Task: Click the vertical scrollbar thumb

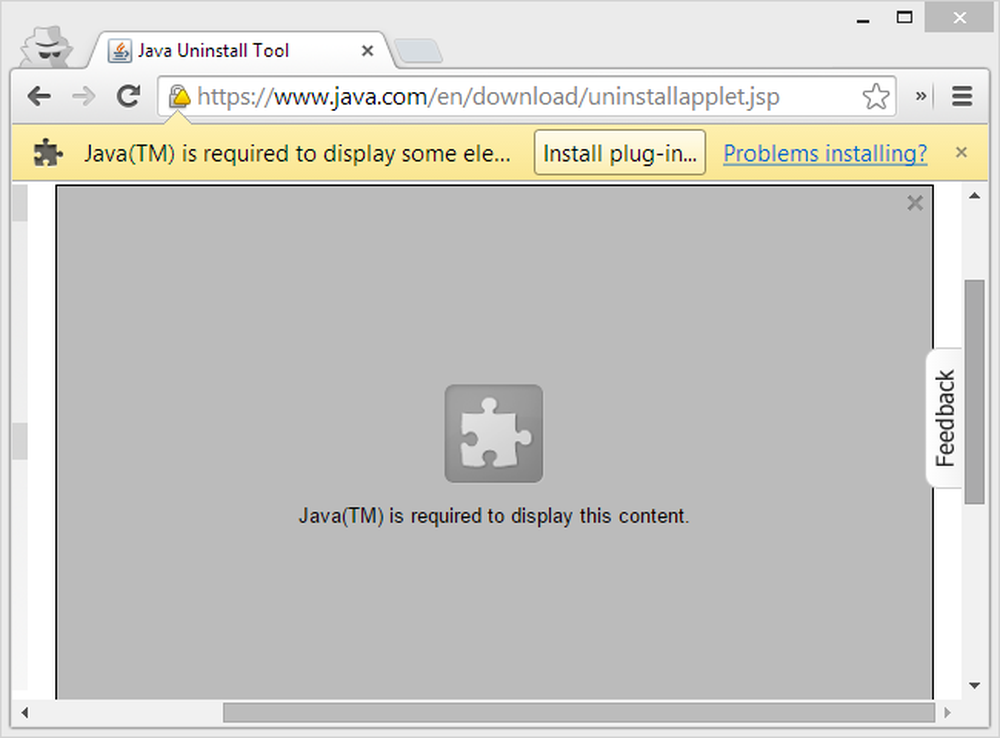Action: [x=974, y=392]
